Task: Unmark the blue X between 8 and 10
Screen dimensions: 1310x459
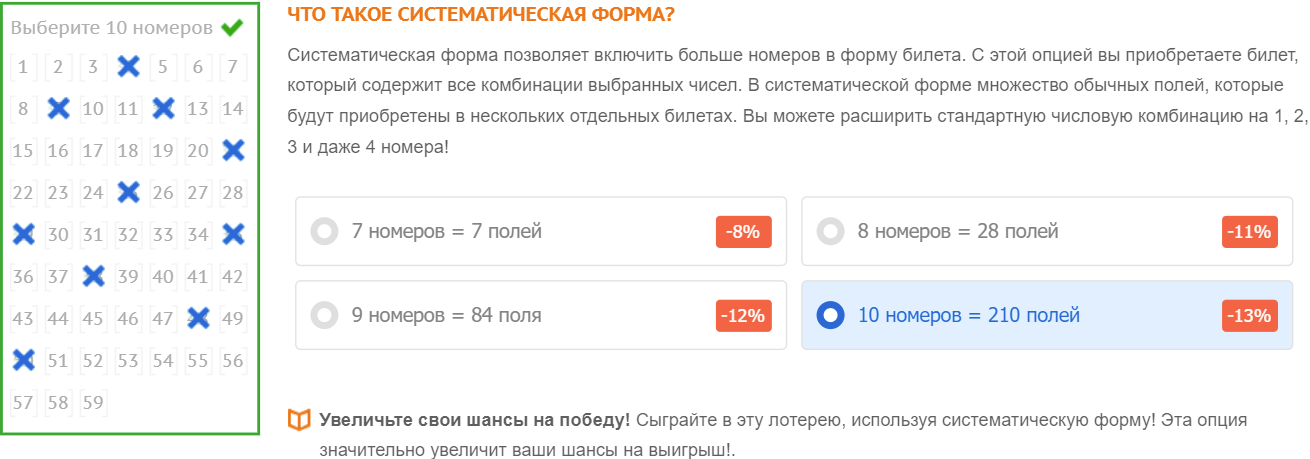Action: (58, 109)
